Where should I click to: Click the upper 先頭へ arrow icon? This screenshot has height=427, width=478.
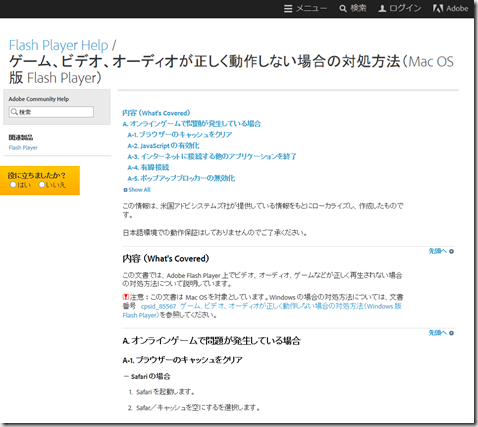(451, 251)
